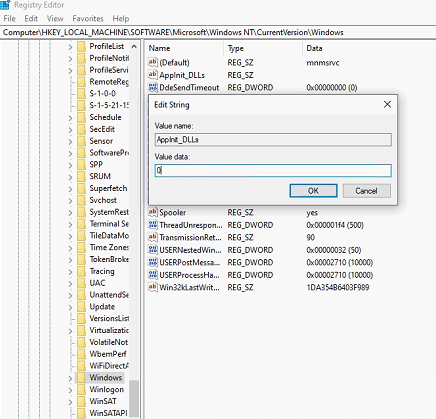
Task: Open the View menu
Action: click(55, 18)
